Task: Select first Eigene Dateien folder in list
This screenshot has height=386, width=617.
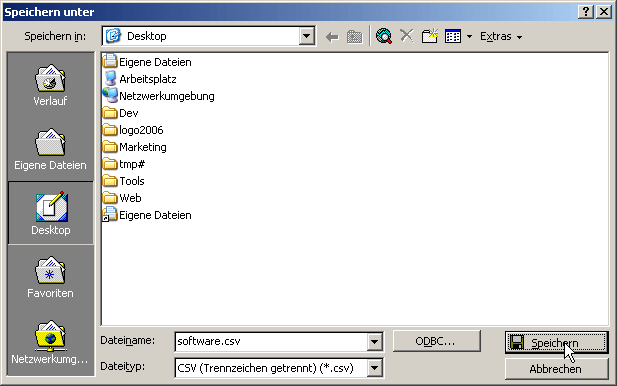Action: pos(147,62)
